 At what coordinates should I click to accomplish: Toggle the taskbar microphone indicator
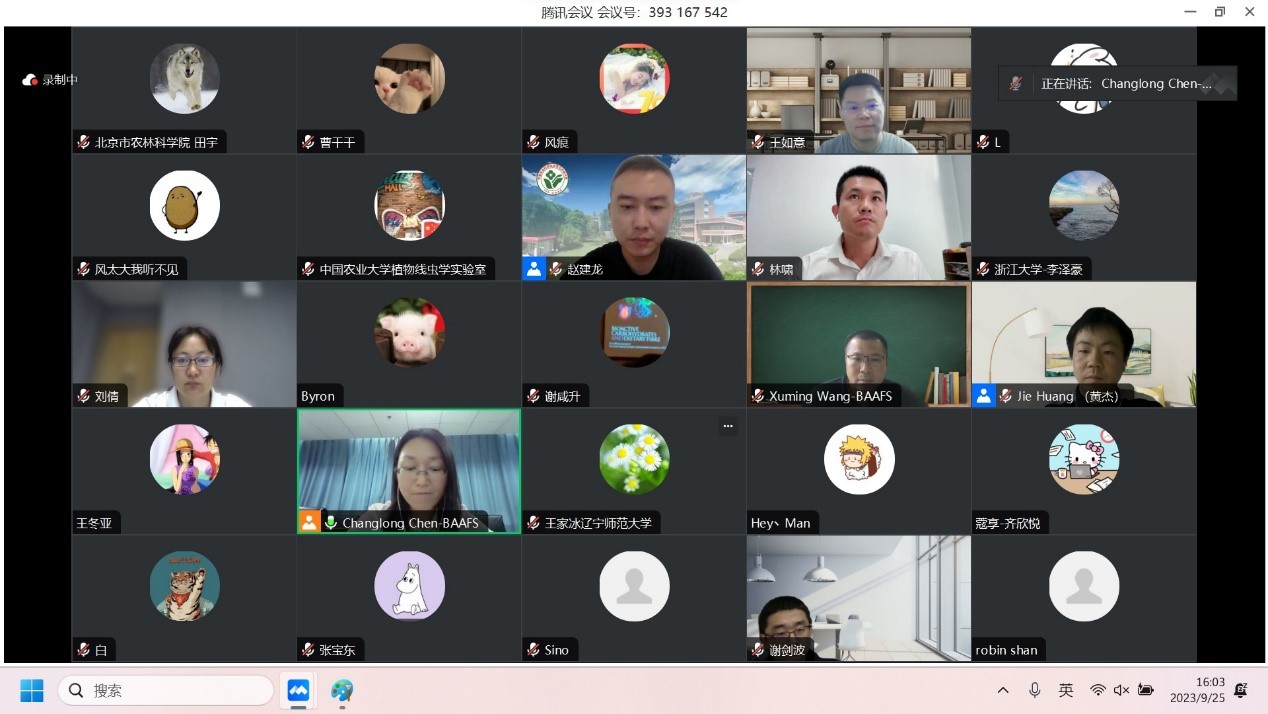click(1035, 690)
